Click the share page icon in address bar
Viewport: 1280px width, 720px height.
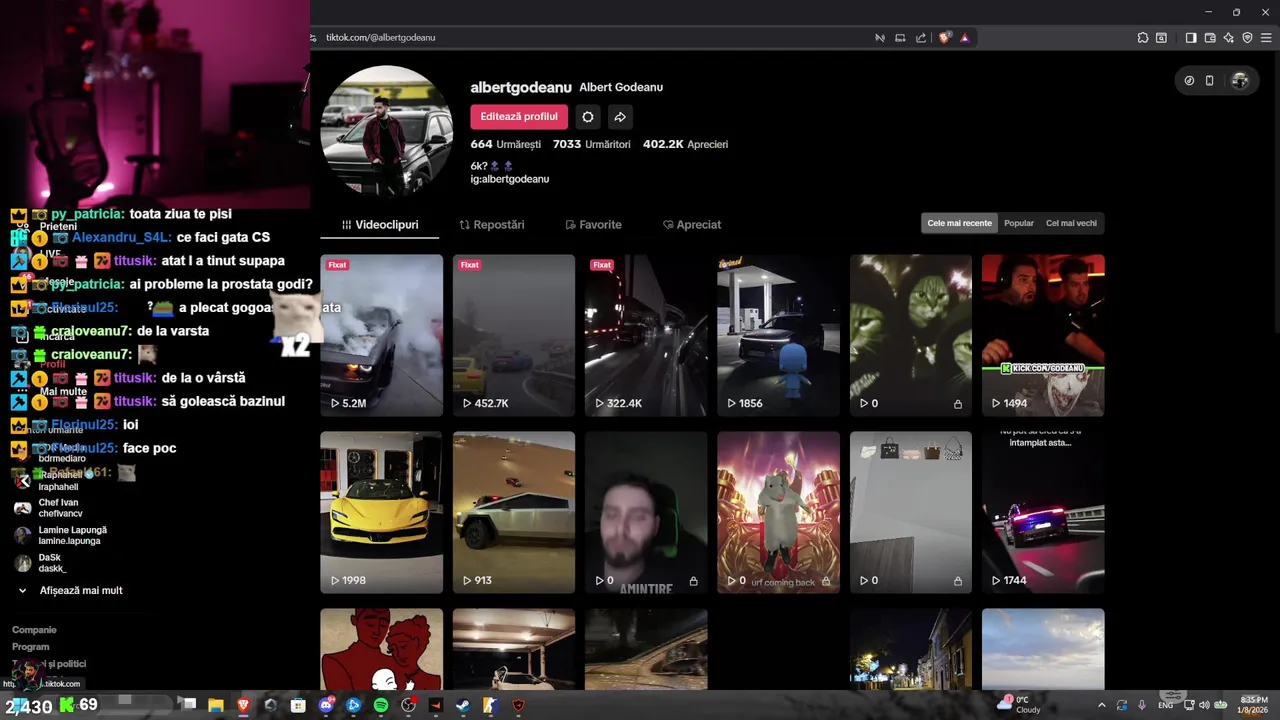921,38
